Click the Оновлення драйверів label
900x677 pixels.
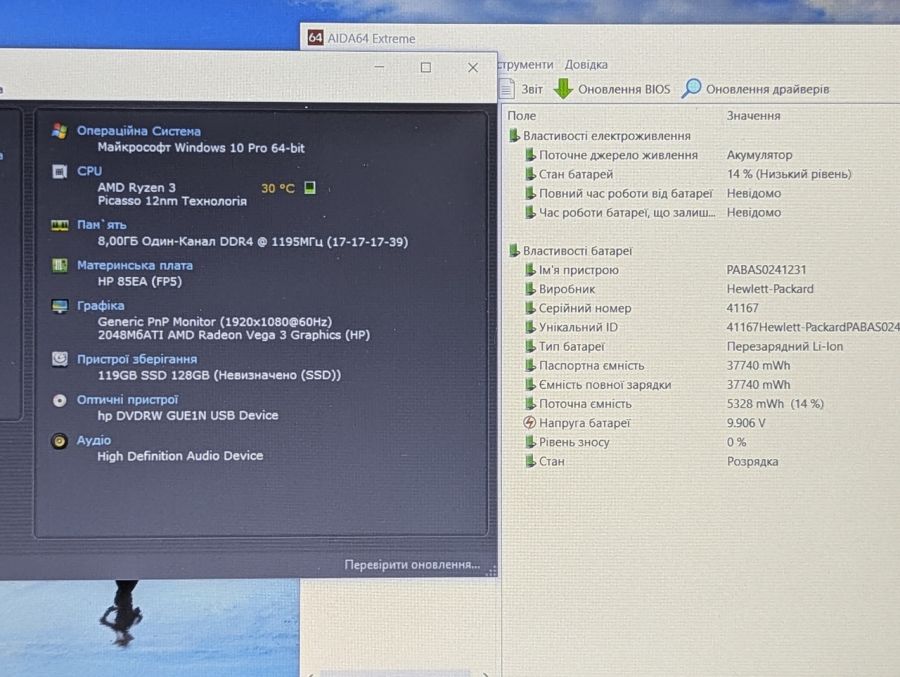pyautogui.click(x=767, y=90)
